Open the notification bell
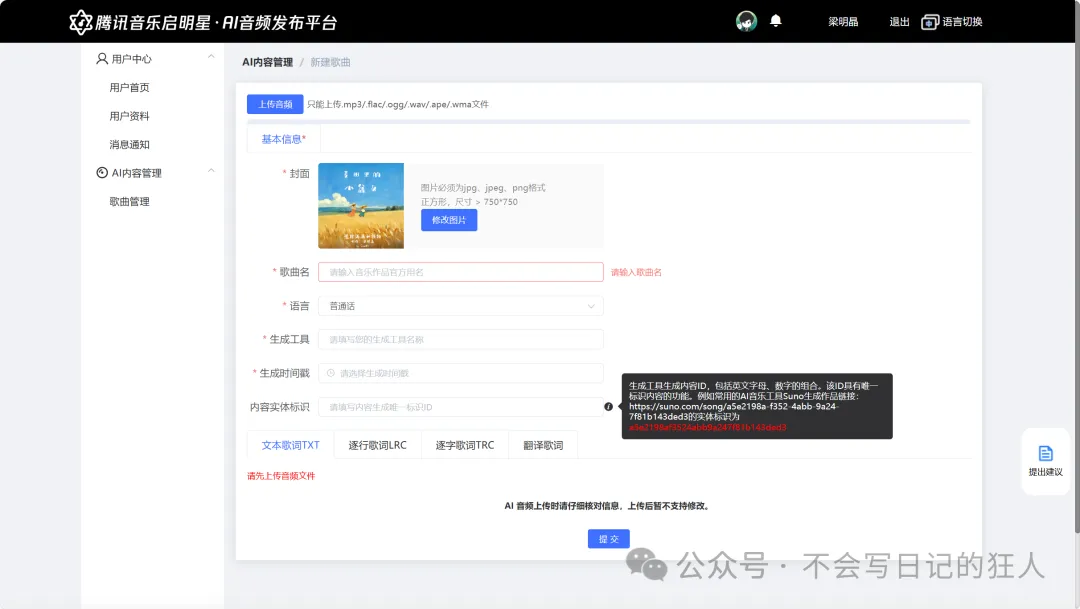 [x=775, y=21]
